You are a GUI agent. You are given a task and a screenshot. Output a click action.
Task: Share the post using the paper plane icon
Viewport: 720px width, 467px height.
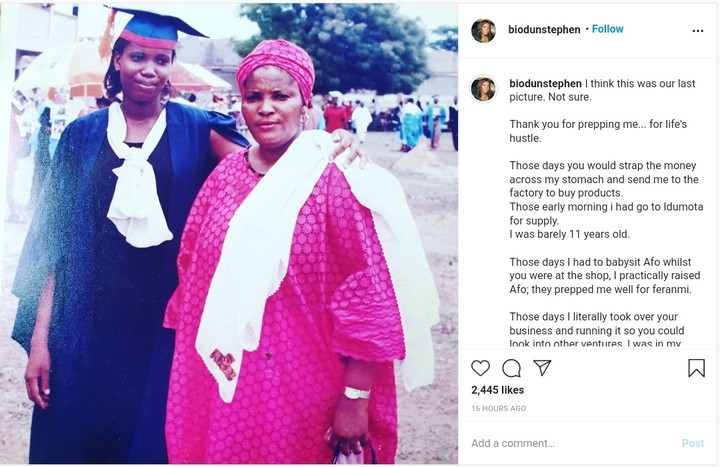point(542,368)
